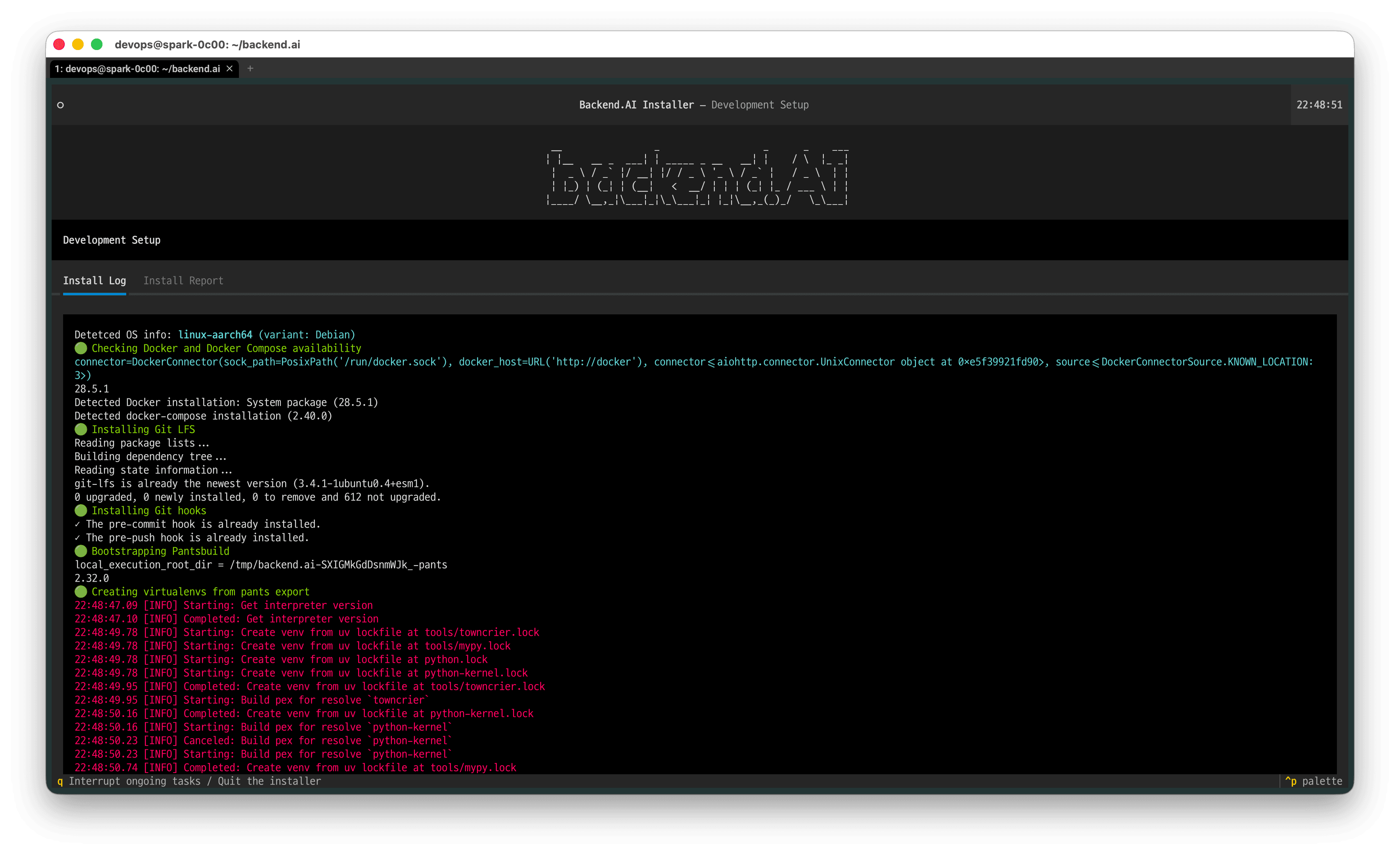Close the devops@spark-0c00 terminal tab
Screen dimensions: 1400x855
230,69
